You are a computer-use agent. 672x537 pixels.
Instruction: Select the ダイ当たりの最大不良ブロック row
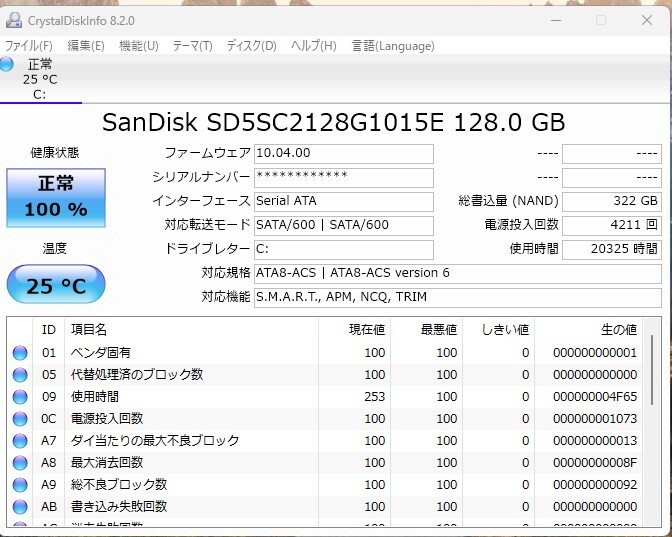(x=324, y=441)
